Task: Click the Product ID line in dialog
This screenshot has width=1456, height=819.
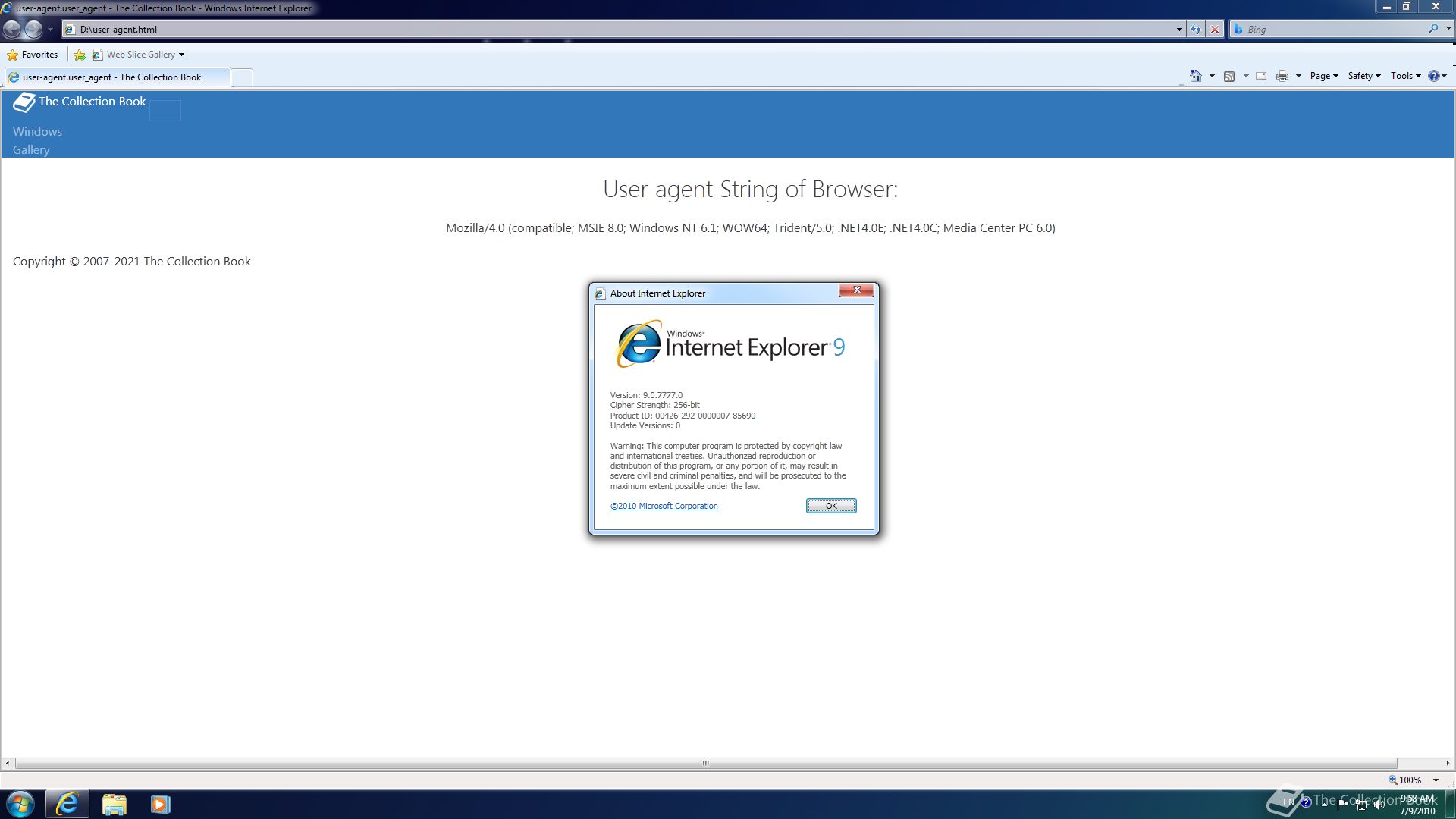Action: [x=682, y=416]
